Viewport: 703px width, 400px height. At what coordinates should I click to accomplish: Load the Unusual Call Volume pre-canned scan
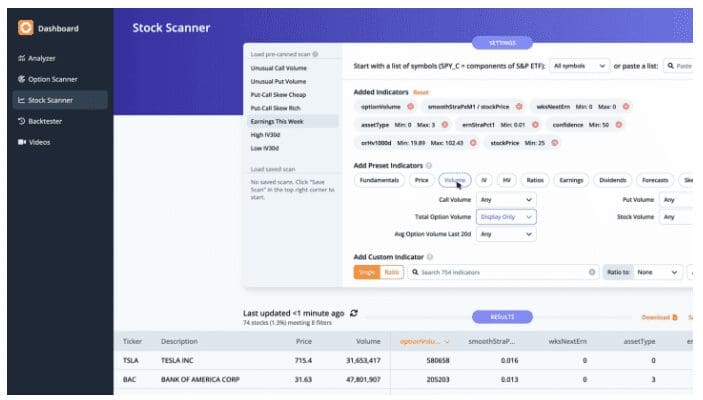(x=278, y=68)
